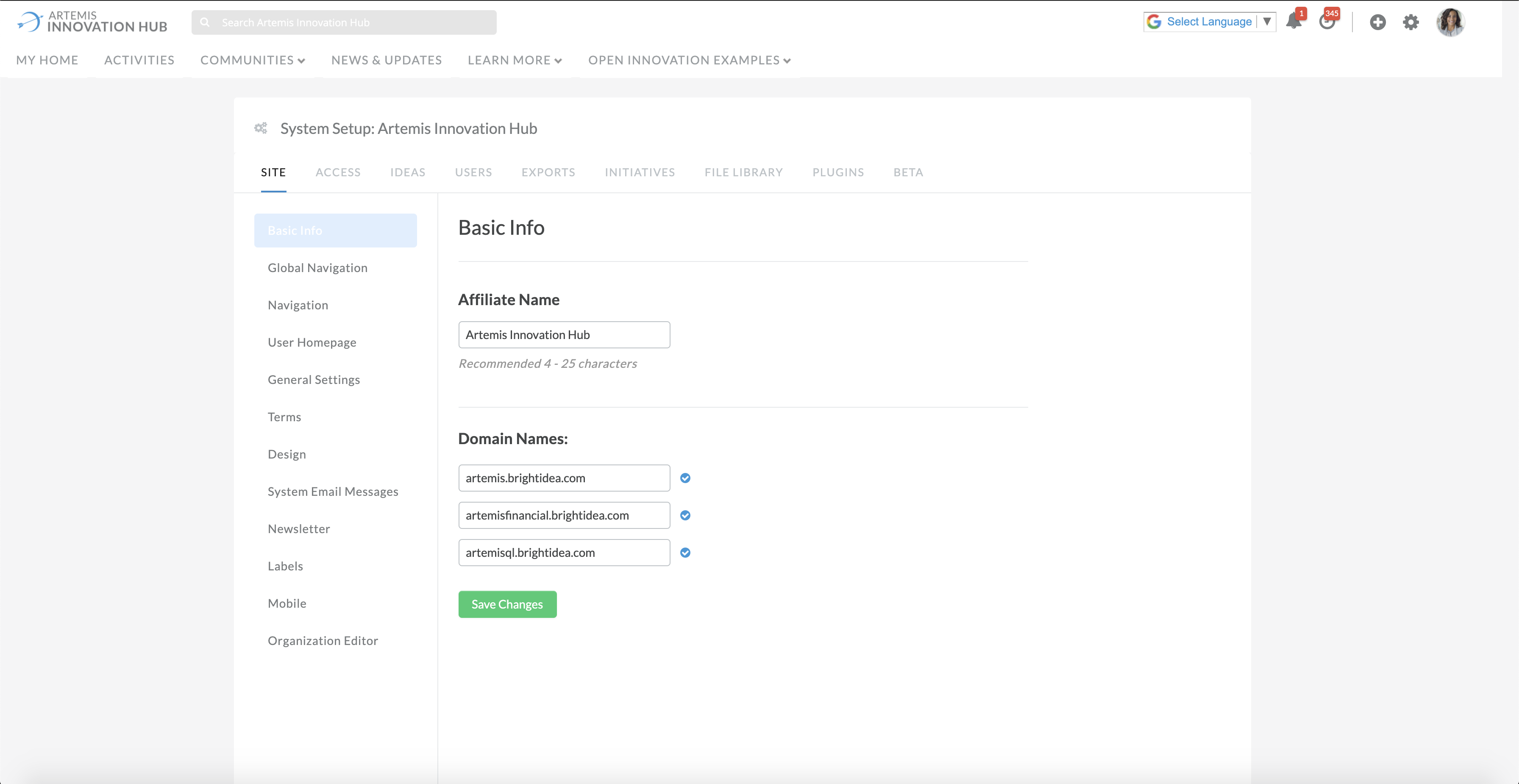Expand the Learn More menu
1519x784 pixels.
[515, 60]
